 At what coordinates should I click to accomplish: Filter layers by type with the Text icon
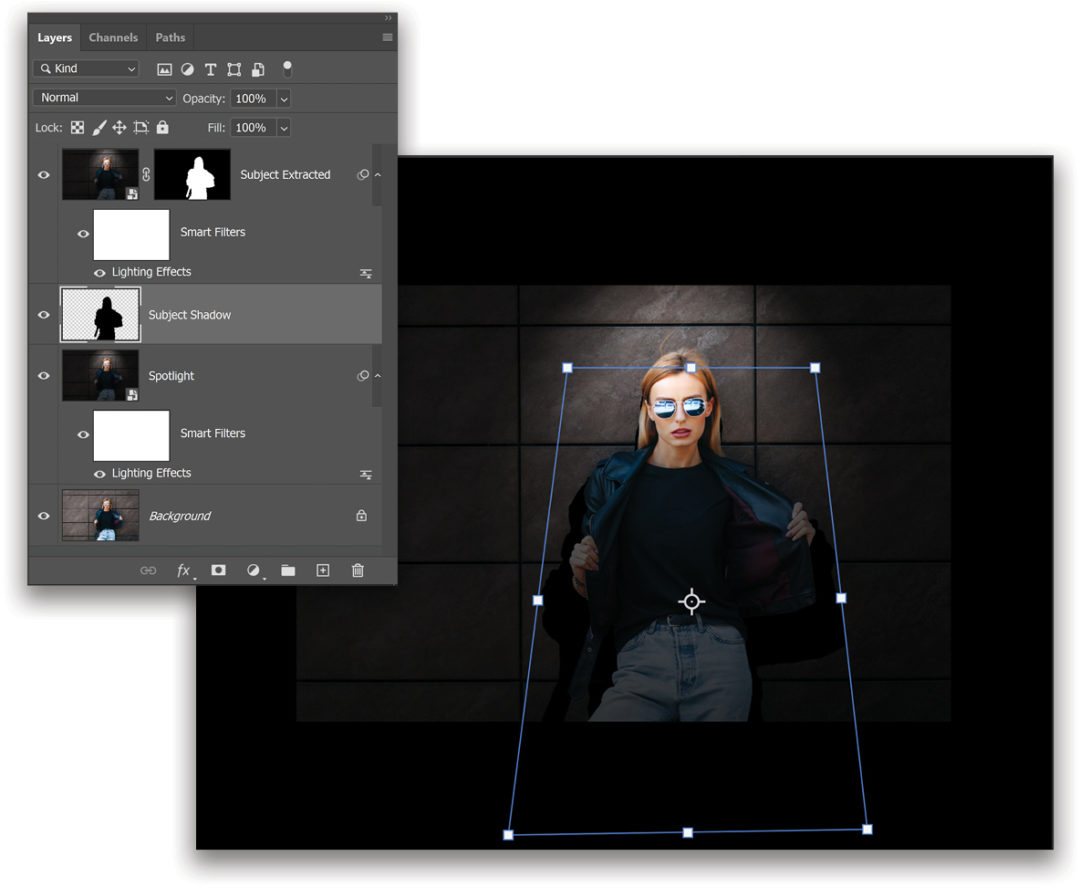[x=210, y=69]
